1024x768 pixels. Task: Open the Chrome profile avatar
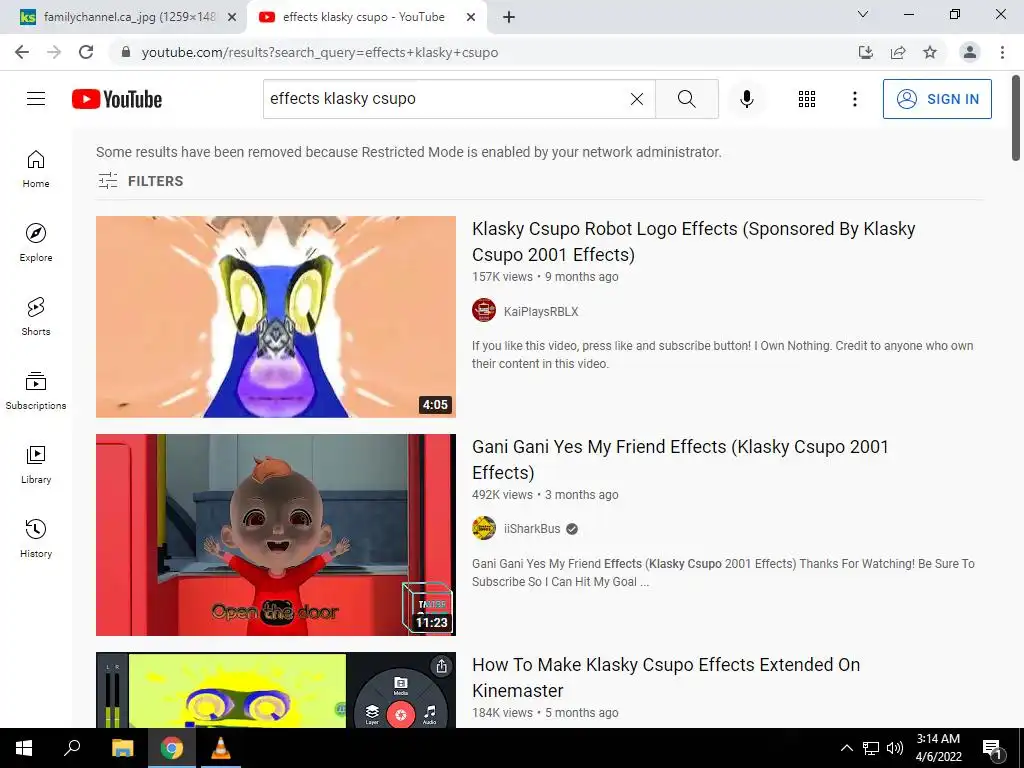click(970, 52)
